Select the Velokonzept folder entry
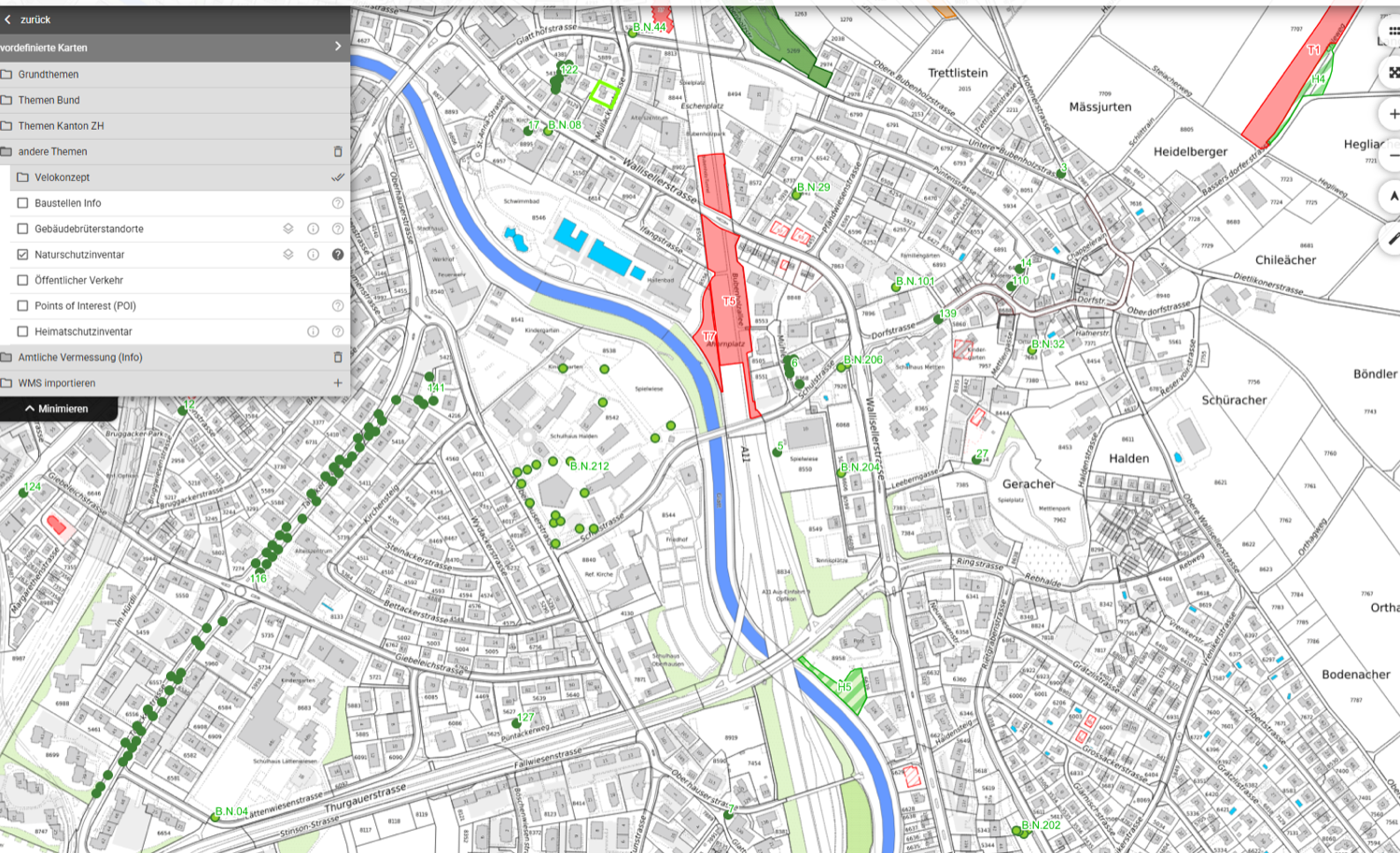1400x853 pixels. tap(63, 177)
